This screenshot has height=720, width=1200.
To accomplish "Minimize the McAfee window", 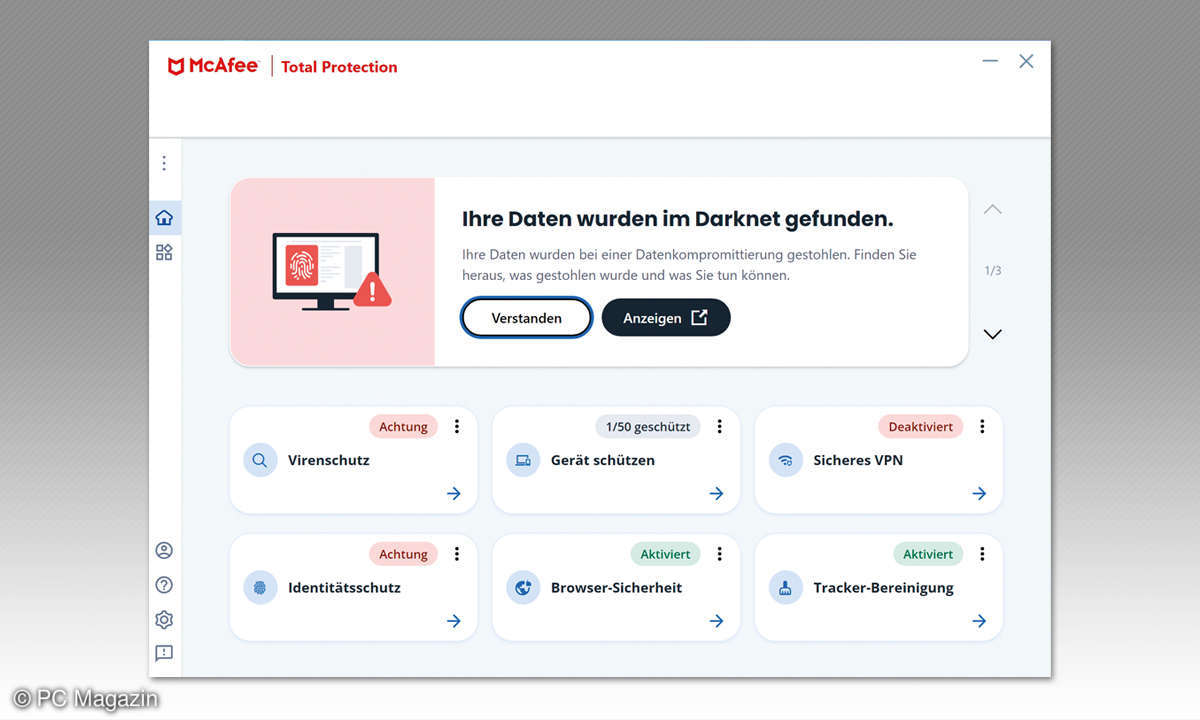I will (x=990, y=61).
